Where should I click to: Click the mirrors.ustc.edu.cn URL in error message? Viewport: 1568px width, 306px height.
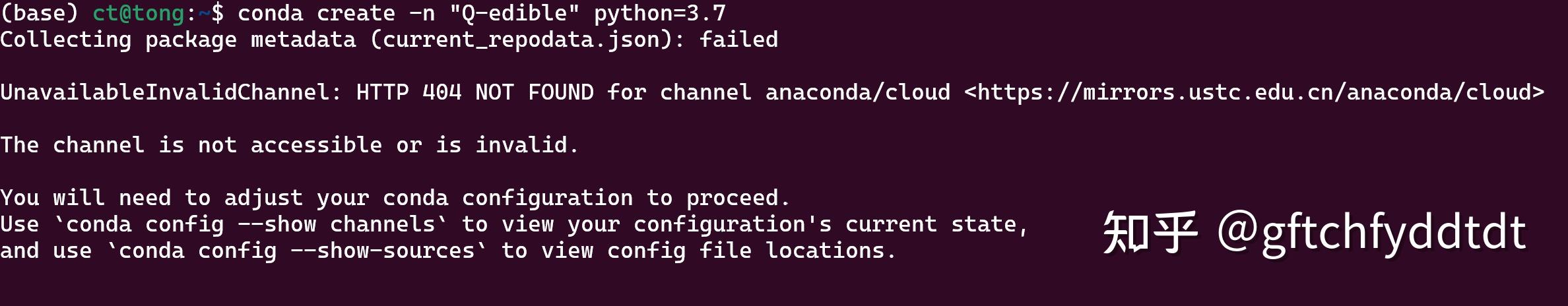point(1254,92)
